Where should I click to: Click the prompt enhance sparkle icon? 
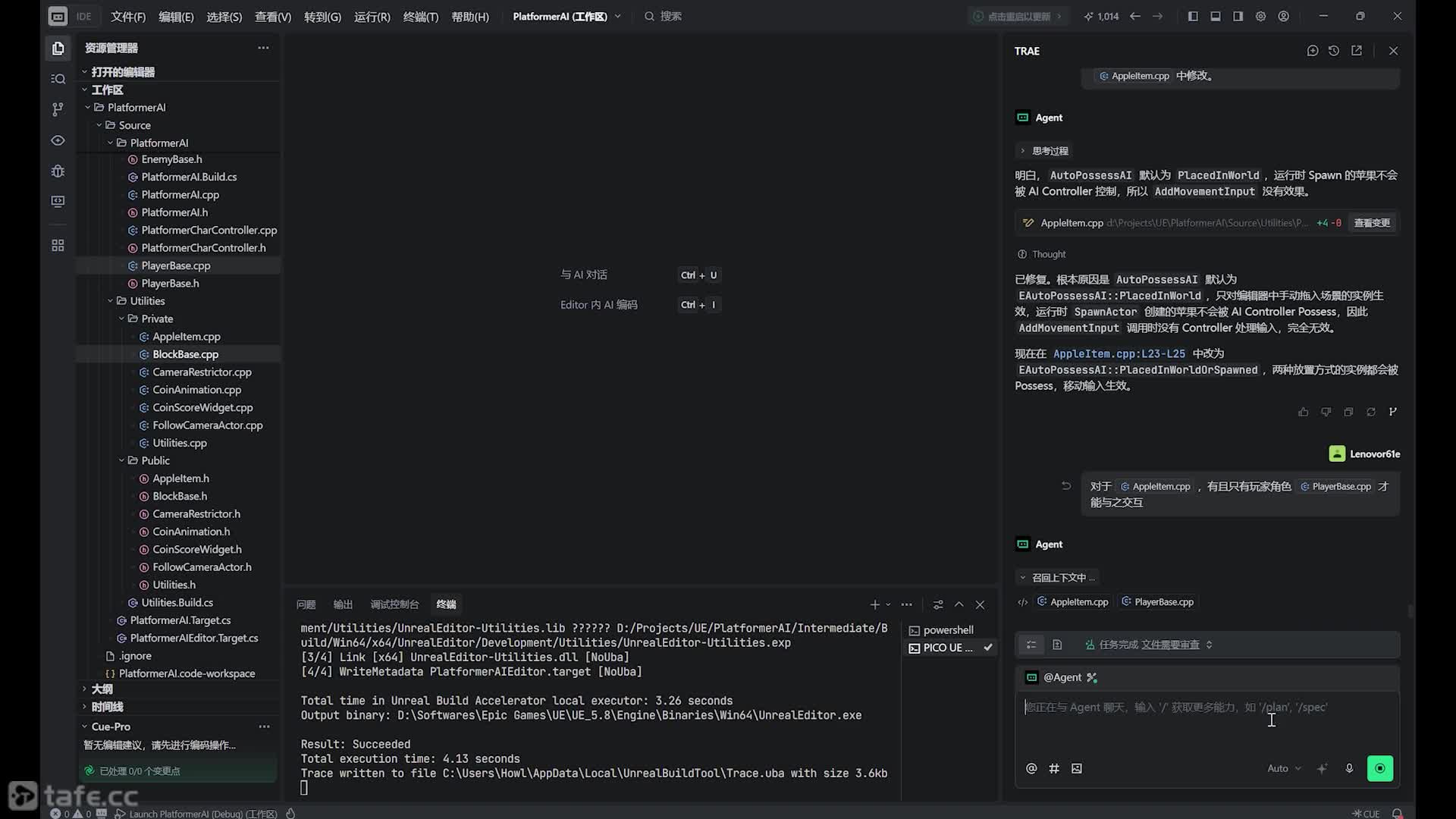point(1322,768)
